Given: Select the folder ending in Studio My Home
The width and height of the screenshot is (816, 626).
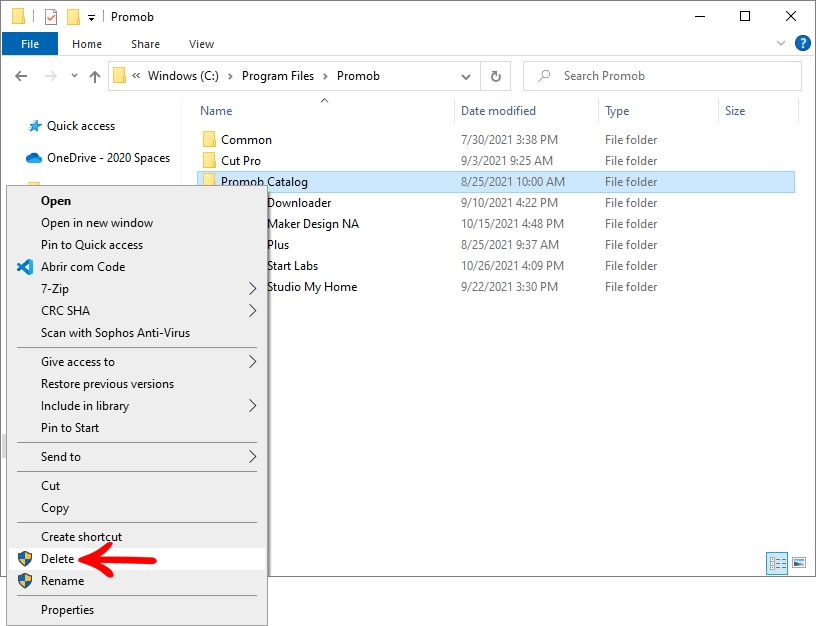Looking at the screenshot, I should click(x=312, y=287).
